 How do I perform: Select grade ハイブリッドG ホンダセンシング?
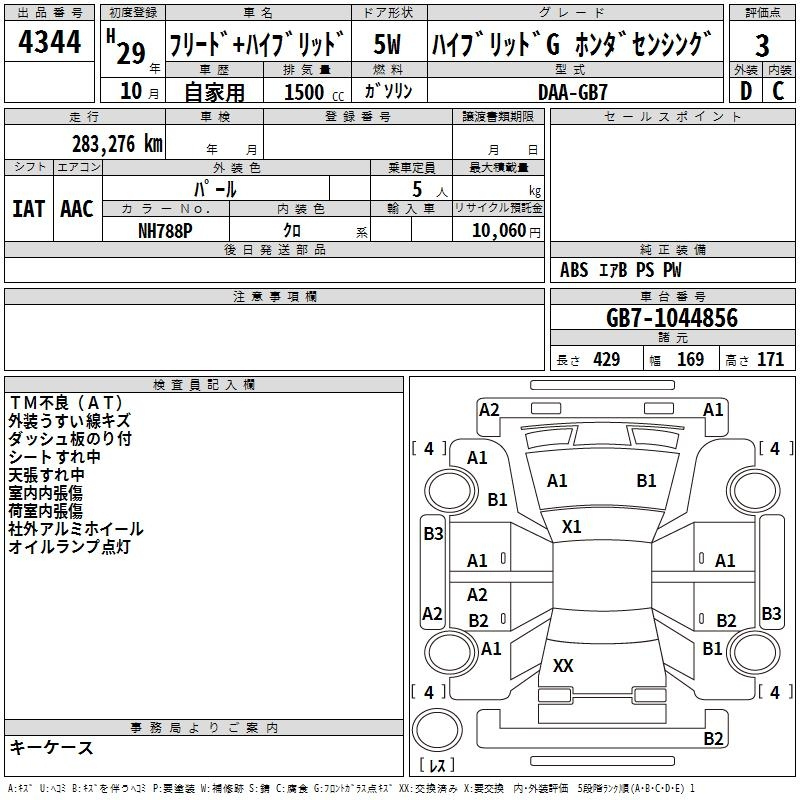point(572,44)
